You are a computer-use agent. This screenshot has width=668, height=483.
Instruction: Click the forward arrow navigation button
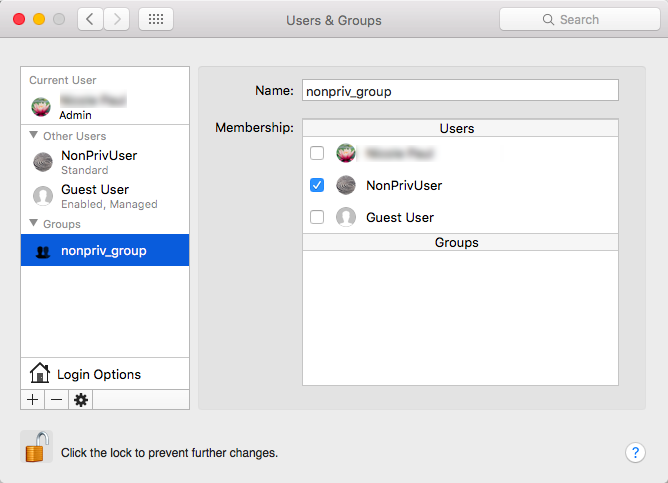(x=117, y=19)
